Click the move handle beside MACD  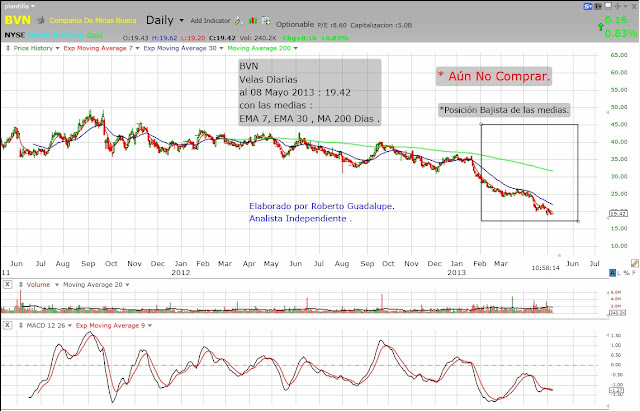[21, 325]
